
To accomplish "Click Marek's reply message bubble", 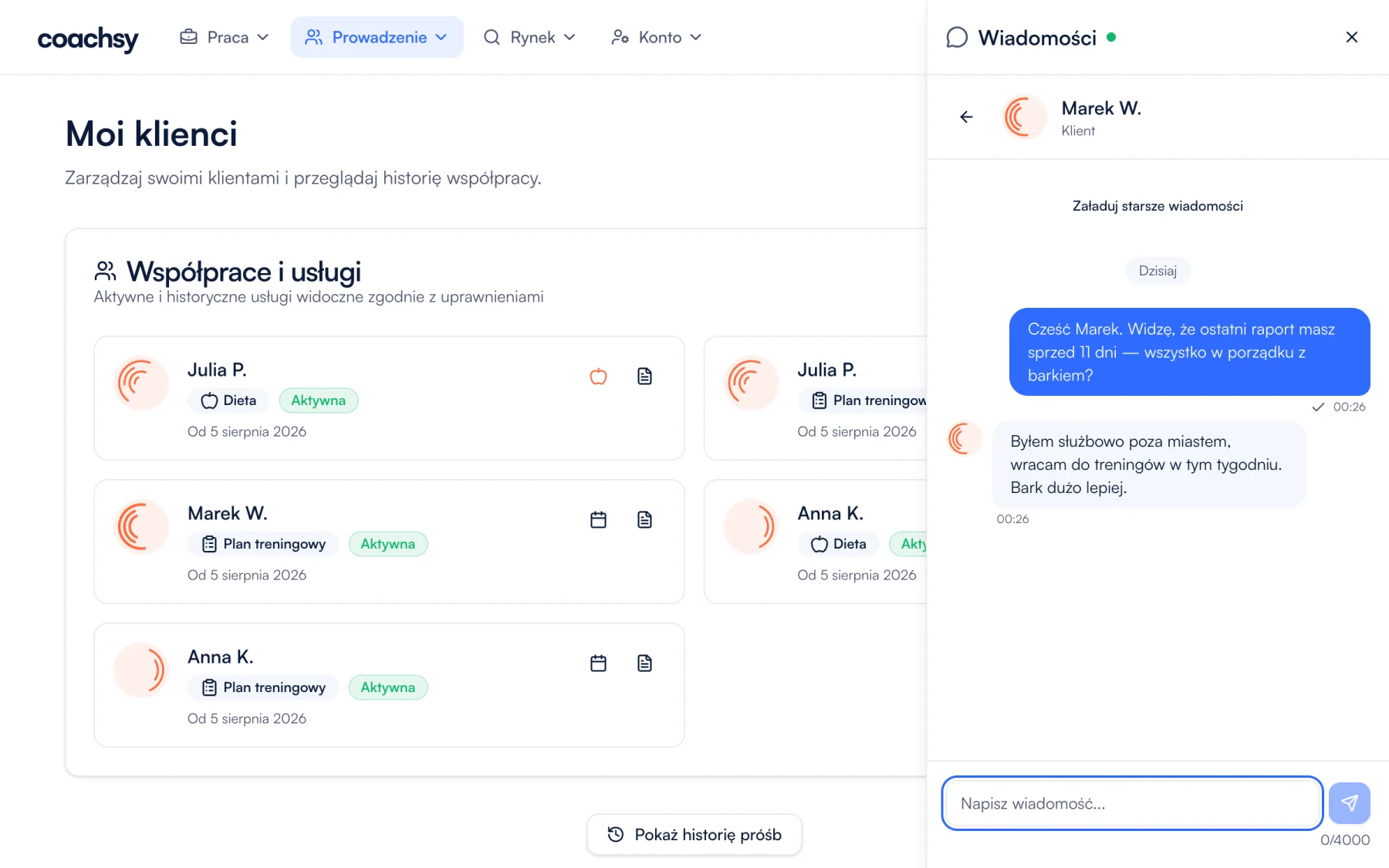I will click(1149, 464).
